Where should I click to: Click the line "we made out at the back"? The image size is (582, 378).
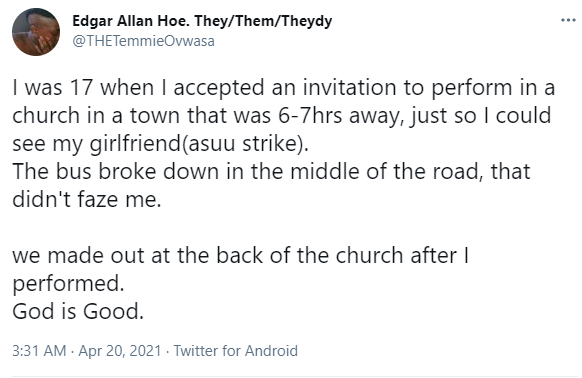(241, 255)
